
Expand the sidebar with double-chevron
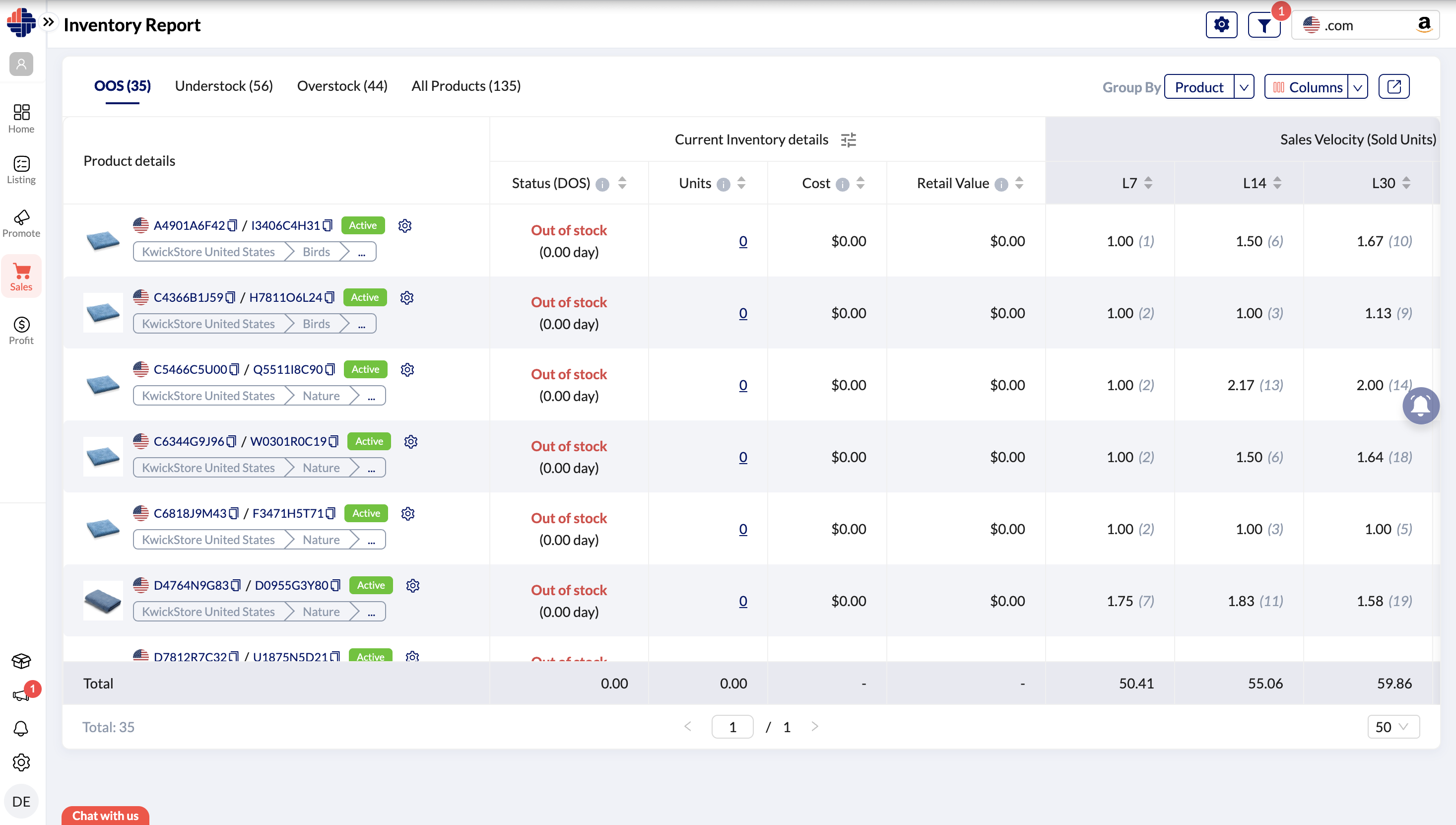49,22
